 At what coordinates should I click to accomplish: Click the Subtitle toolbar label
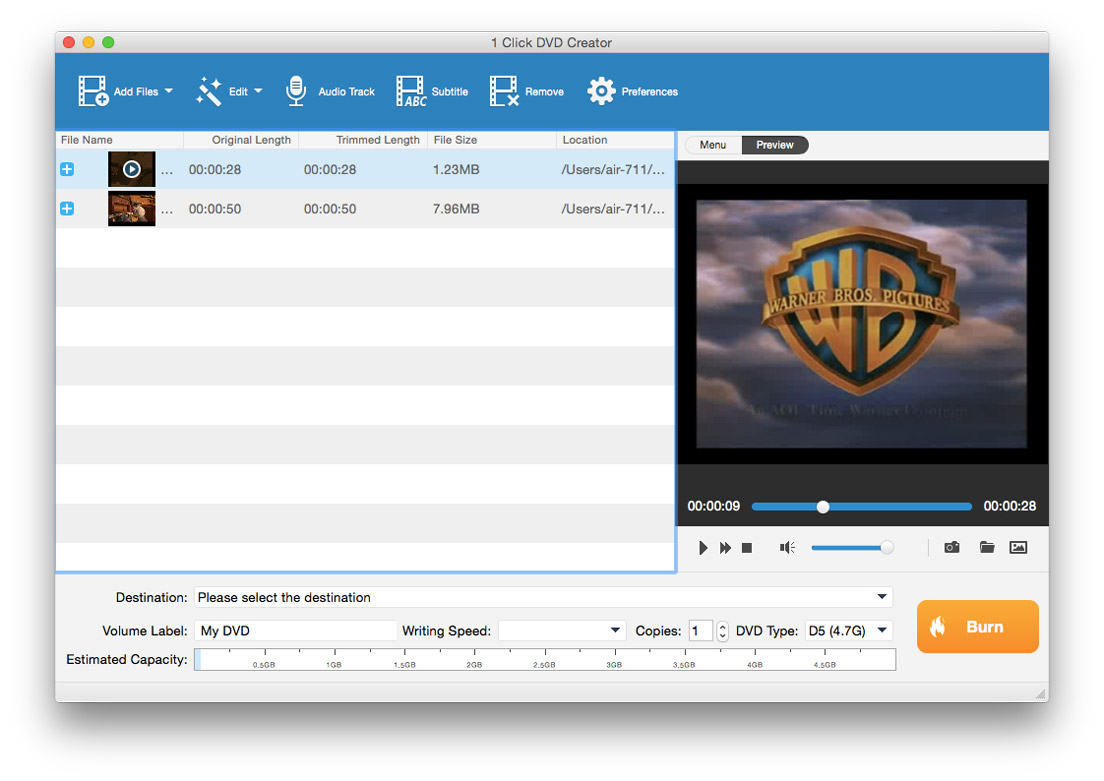(x=449, y=92)
